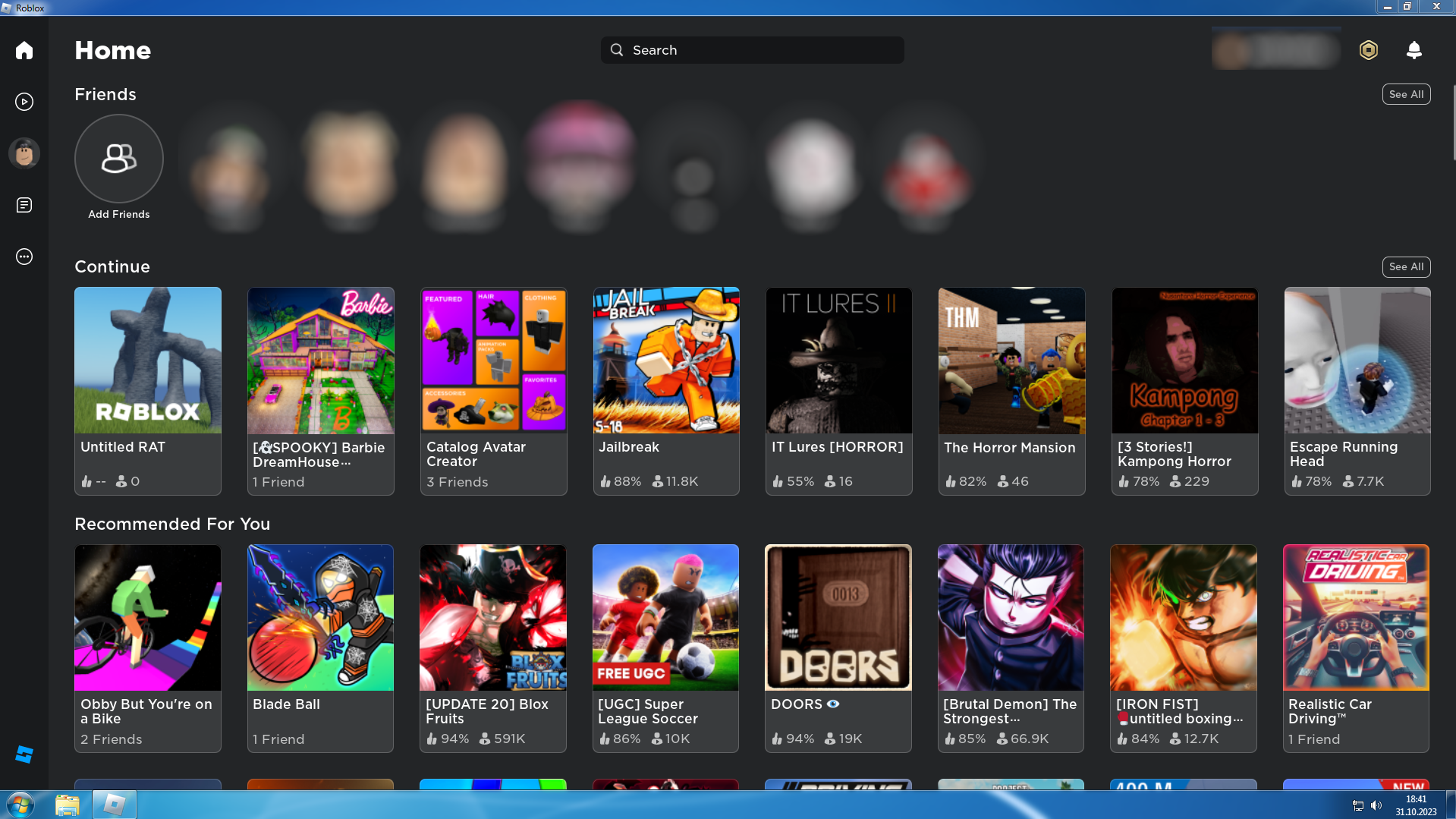Open the Jailbreak experience thumbnail
1456x819 pixels.
pyautogui.click(x=666, y=361)
